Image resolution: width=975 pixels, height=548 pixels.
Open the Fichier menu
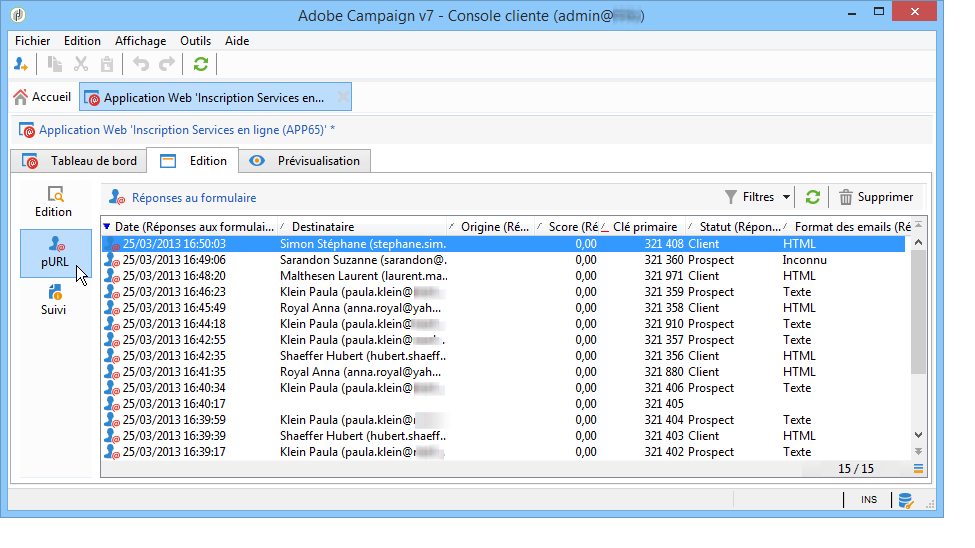(32, 41)
